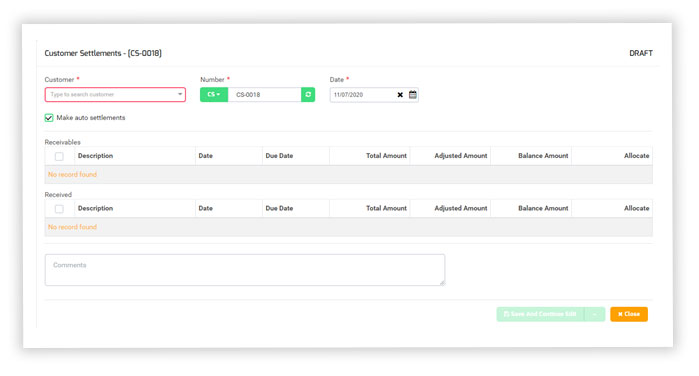Click inside the Comments text area

coord(245,270)
